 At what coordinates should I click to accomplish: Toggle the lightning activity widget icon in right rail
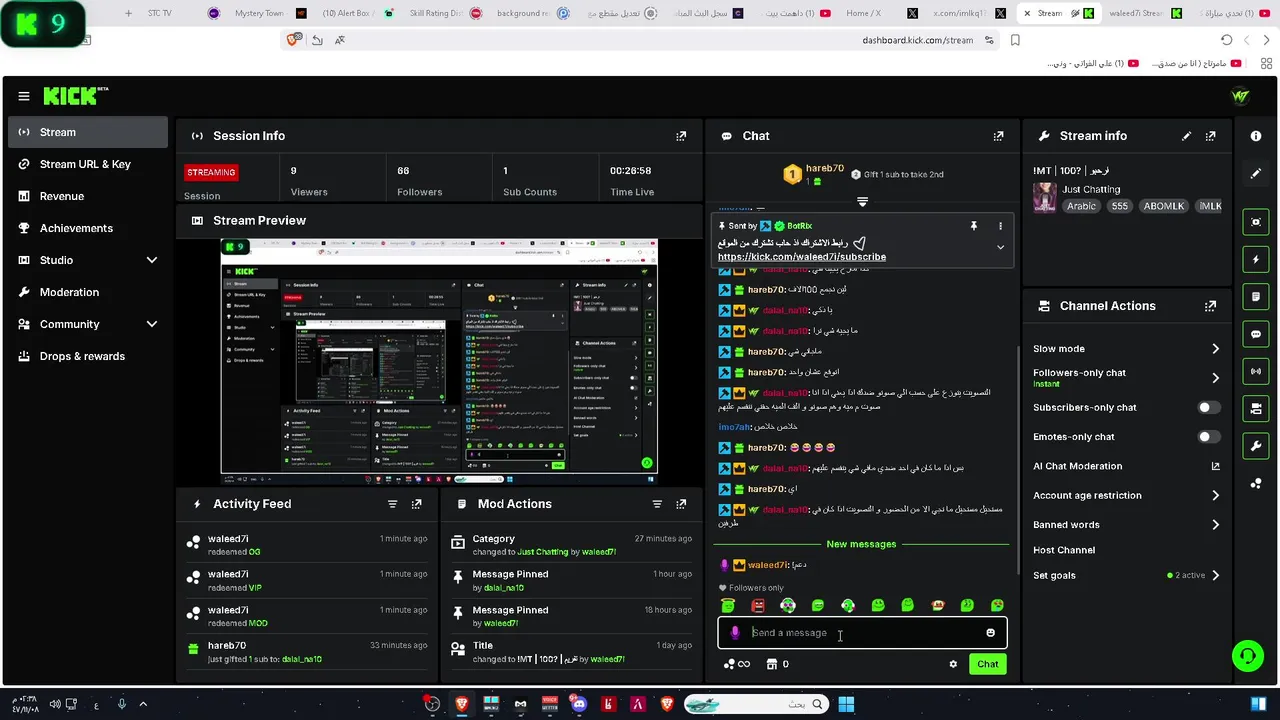click(x=1256, y=260)
